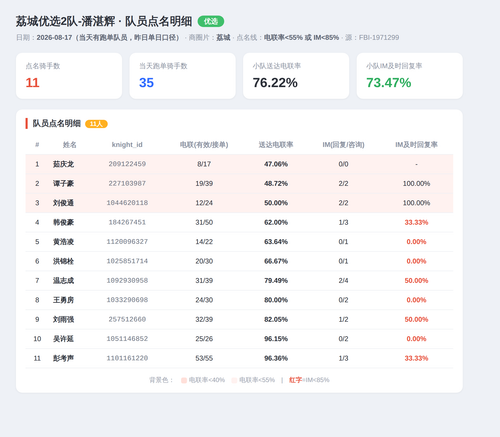Click the 53/55 电联 count in row 11
500x437 pixels.
(x=204, y=358)
